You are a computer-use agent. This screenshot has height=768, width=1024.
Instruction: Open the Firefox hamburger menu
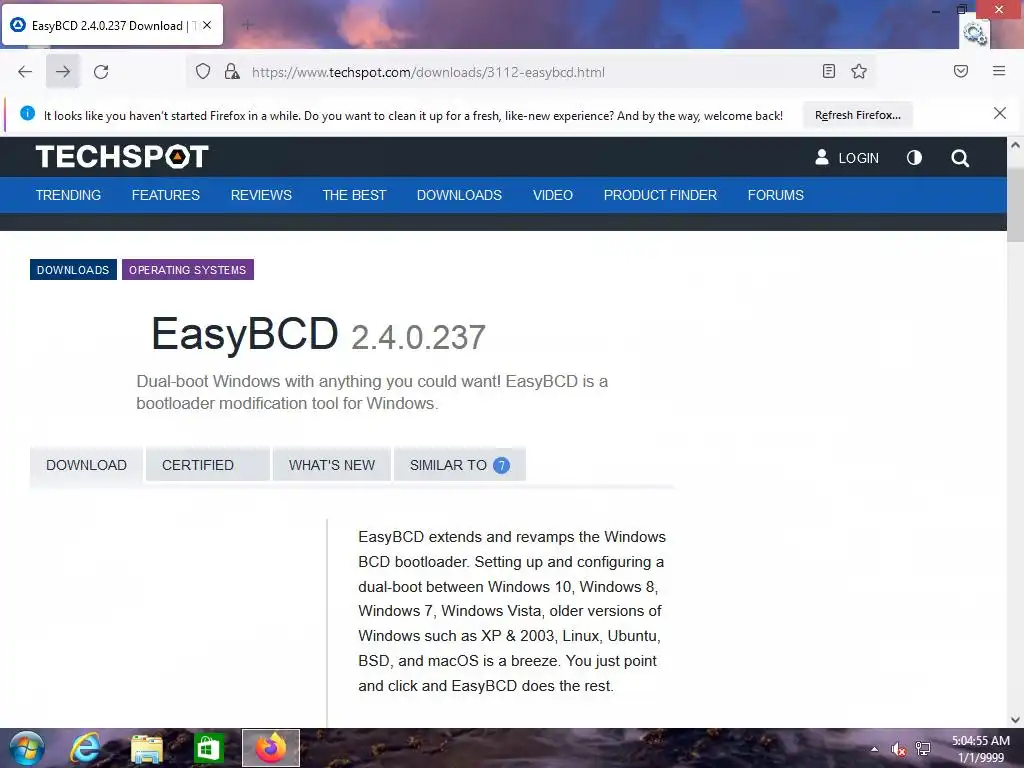point(999,71)
